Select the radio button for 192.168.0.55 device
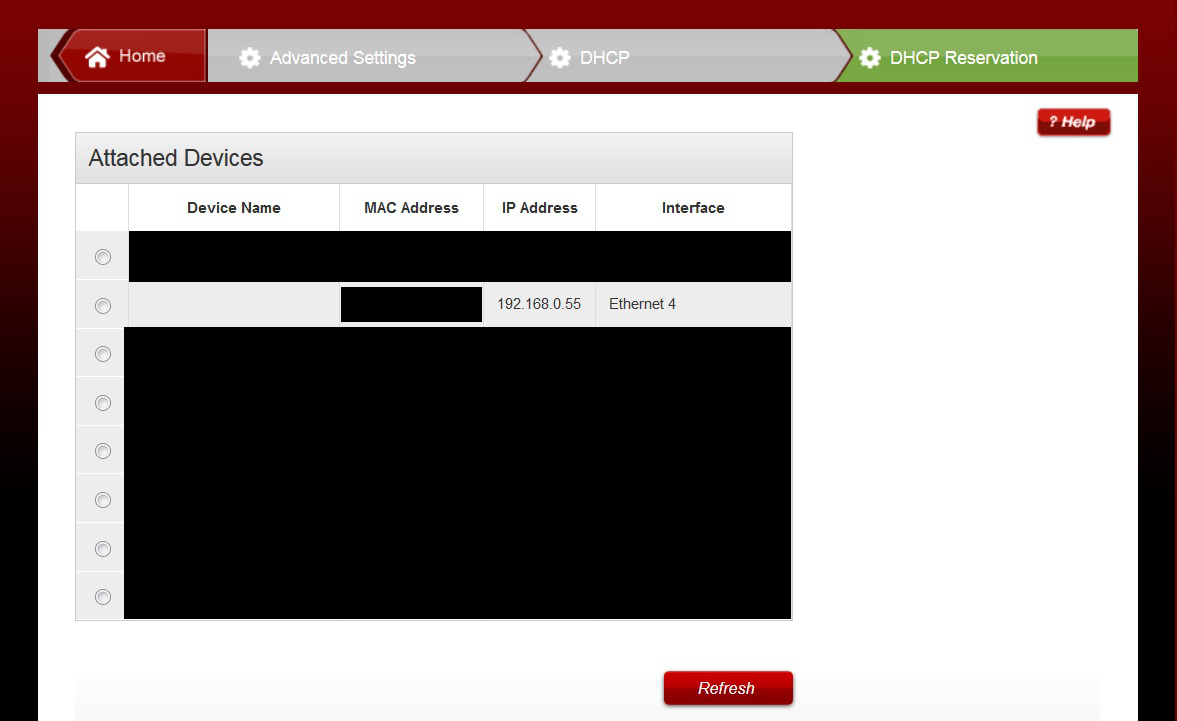This screenshot has width=1177, height=721. [x=102, y=306]
